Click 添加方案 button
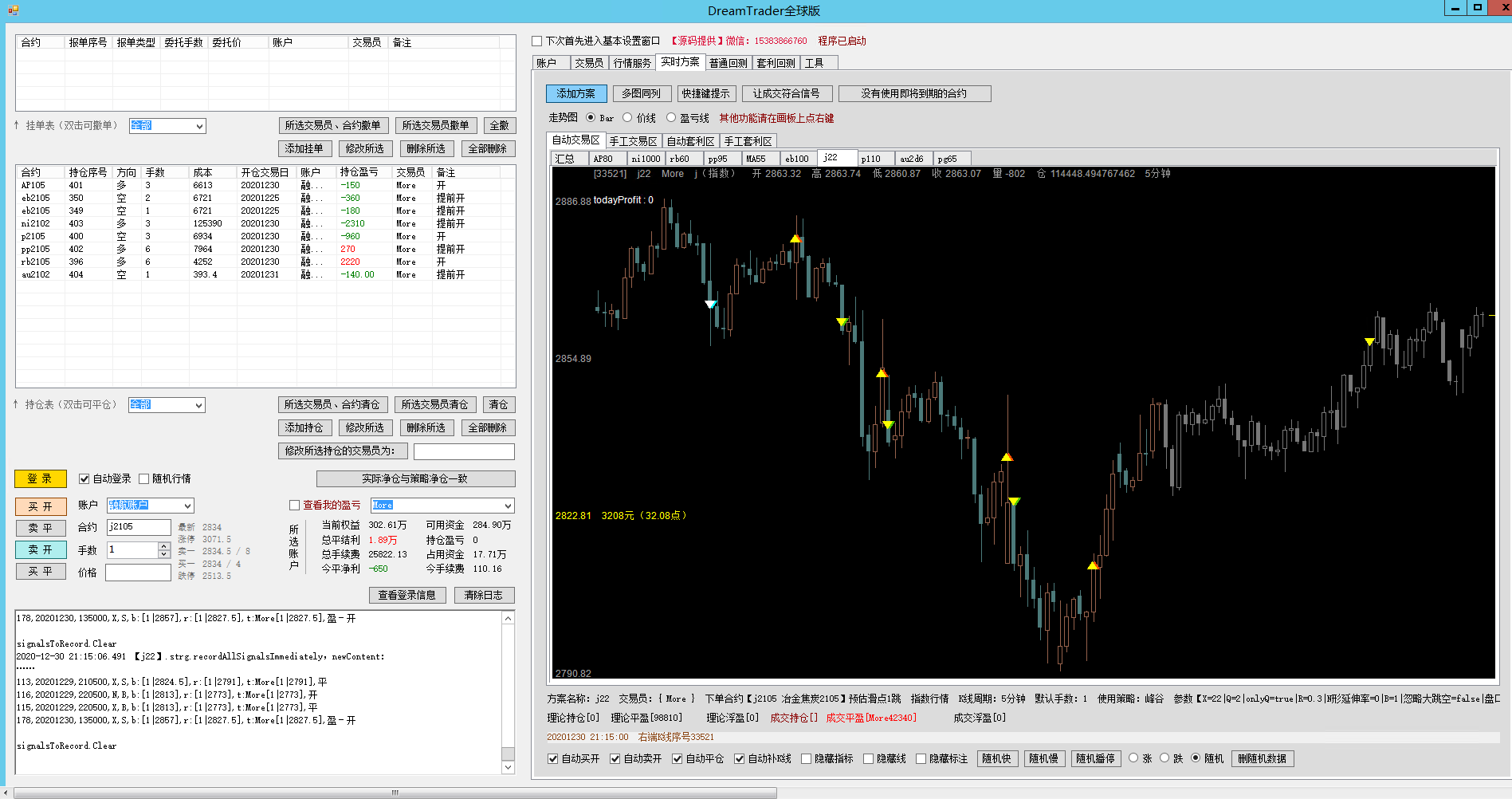 [x=576, y=93]
